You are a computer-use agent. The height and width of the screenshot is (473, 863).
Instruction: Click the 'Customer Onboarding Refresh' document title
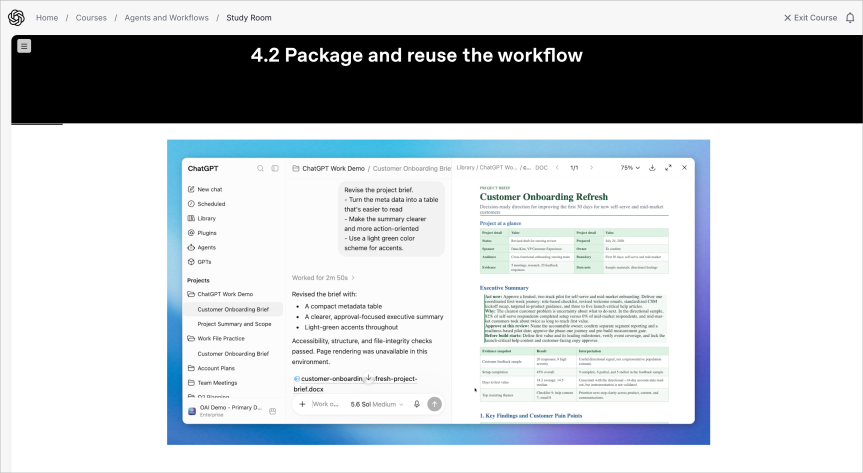[544, 197]
